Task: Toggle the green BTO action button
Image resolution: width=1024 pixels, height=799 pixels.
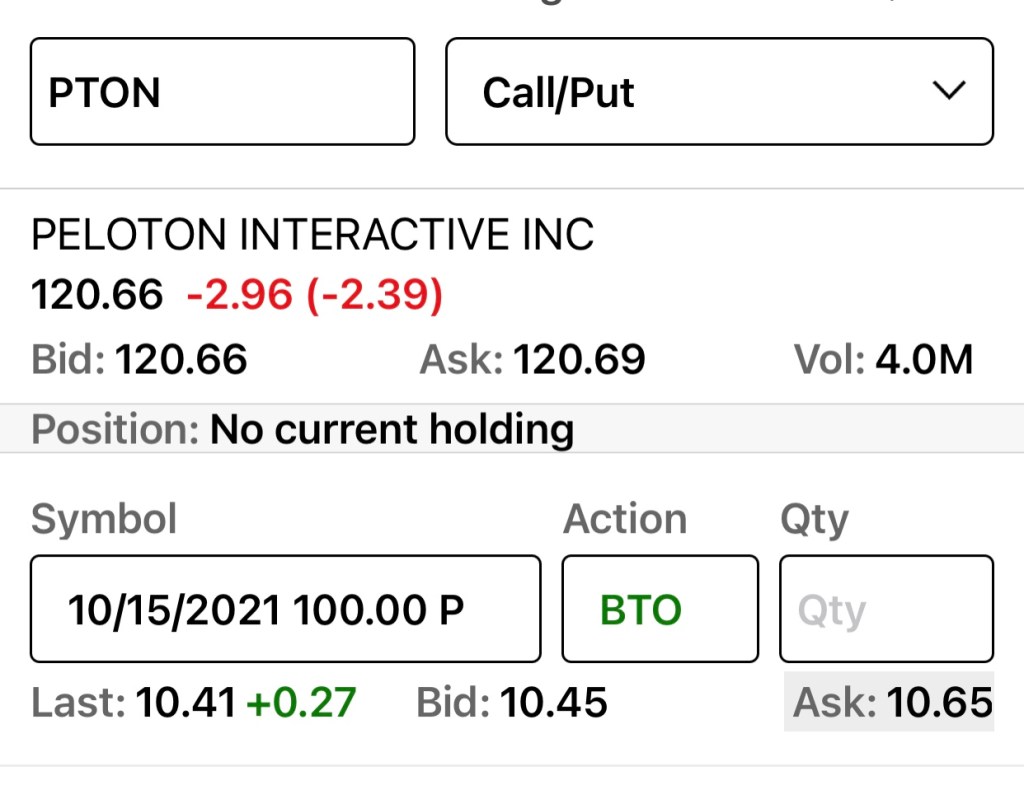Action: [x=659, y=609]
